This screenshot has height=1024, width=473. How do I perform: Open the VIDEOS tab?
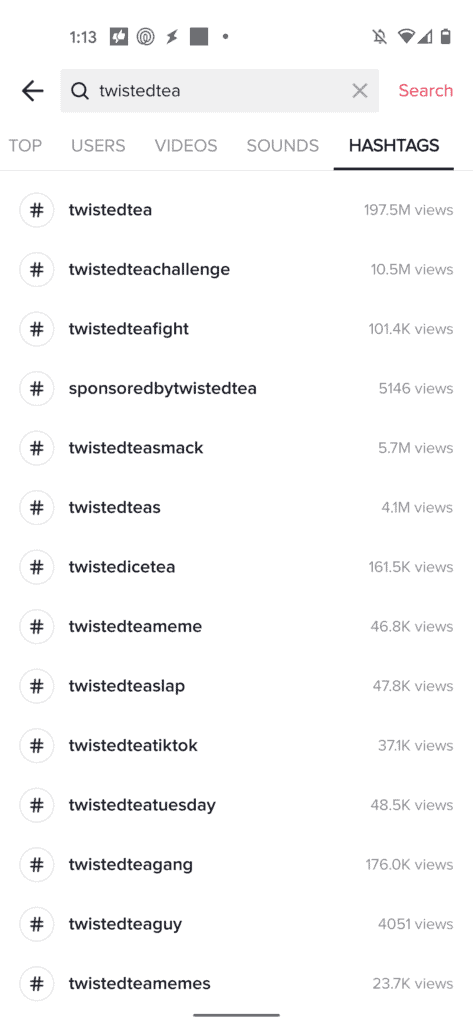click(186, 146)
